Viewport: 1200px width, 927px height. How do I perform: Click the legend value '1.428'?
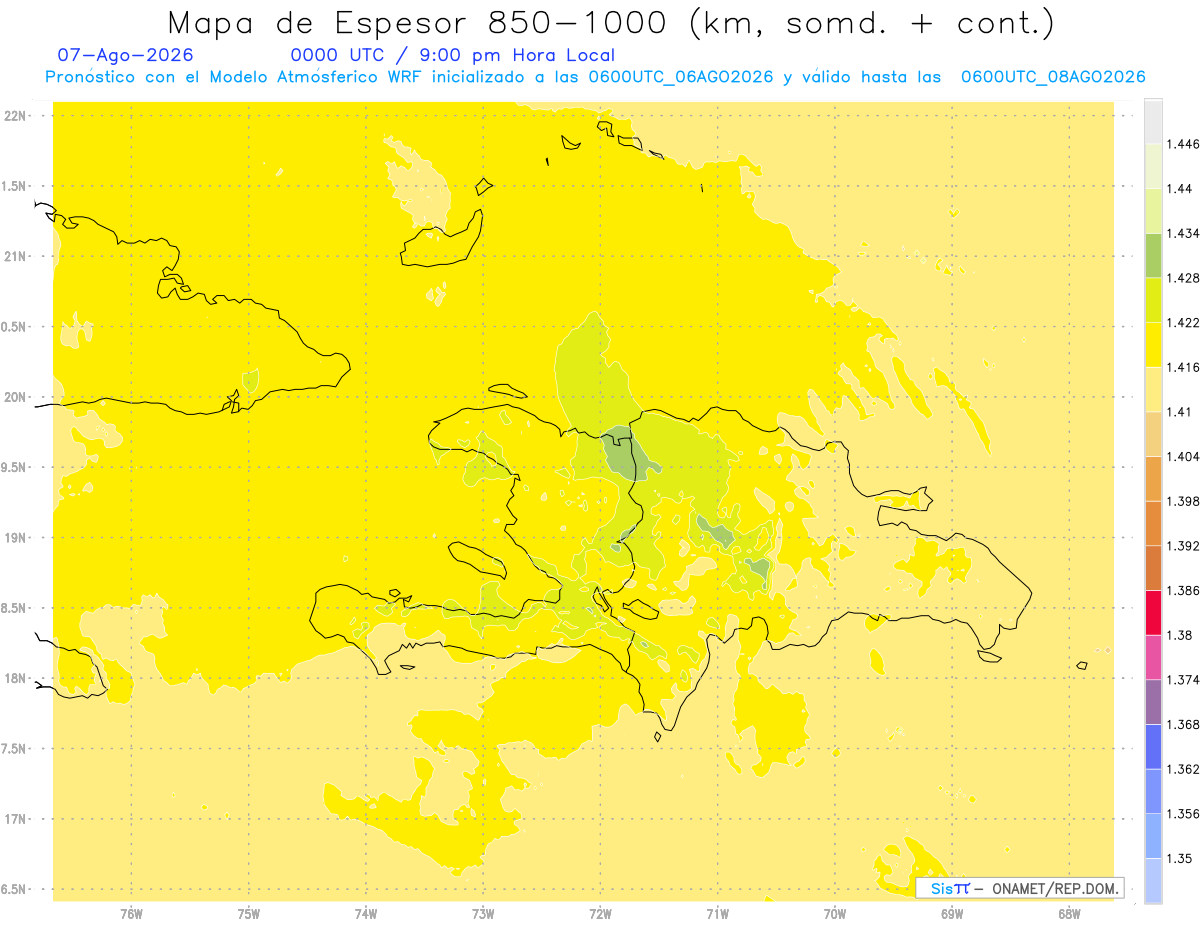click(1183, 278)
